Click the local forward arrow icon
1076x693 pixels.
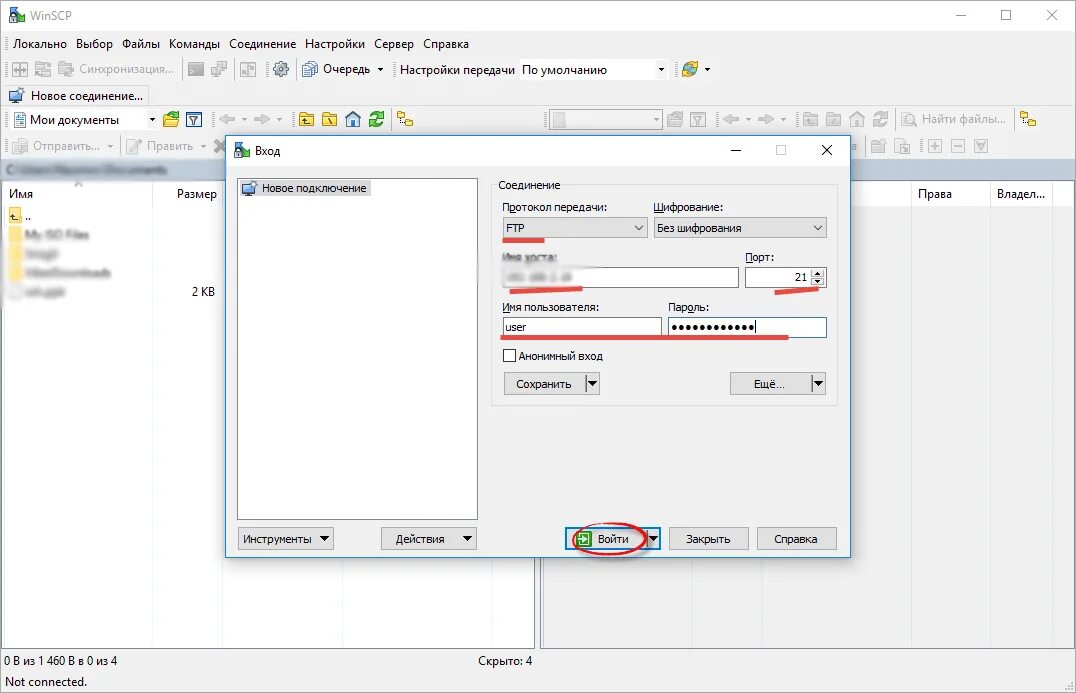pos(262,119)
